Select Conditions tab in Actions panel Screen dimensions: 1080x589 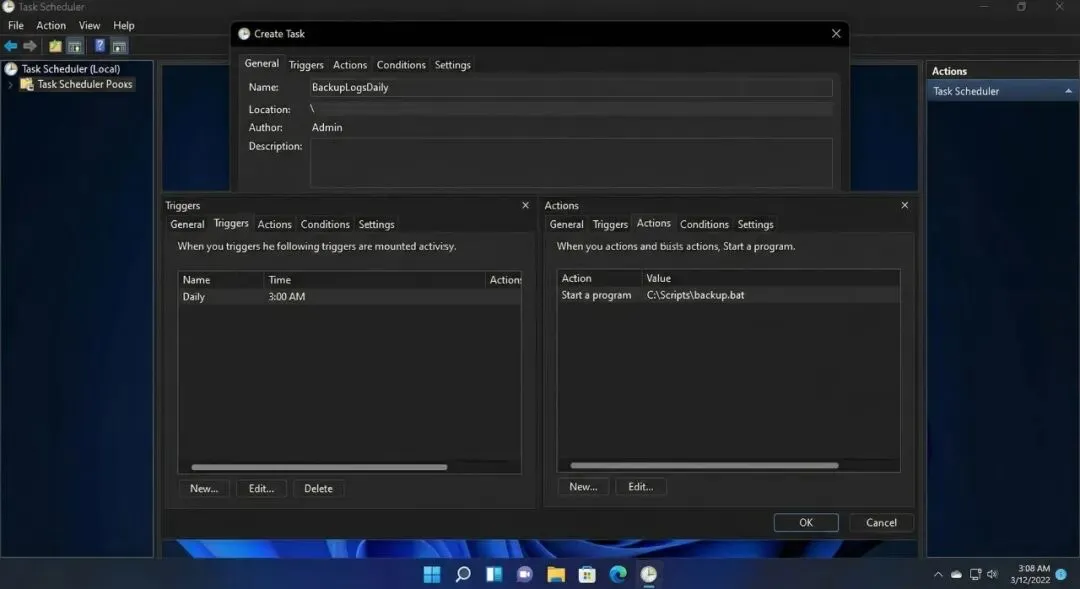point(704,225)
